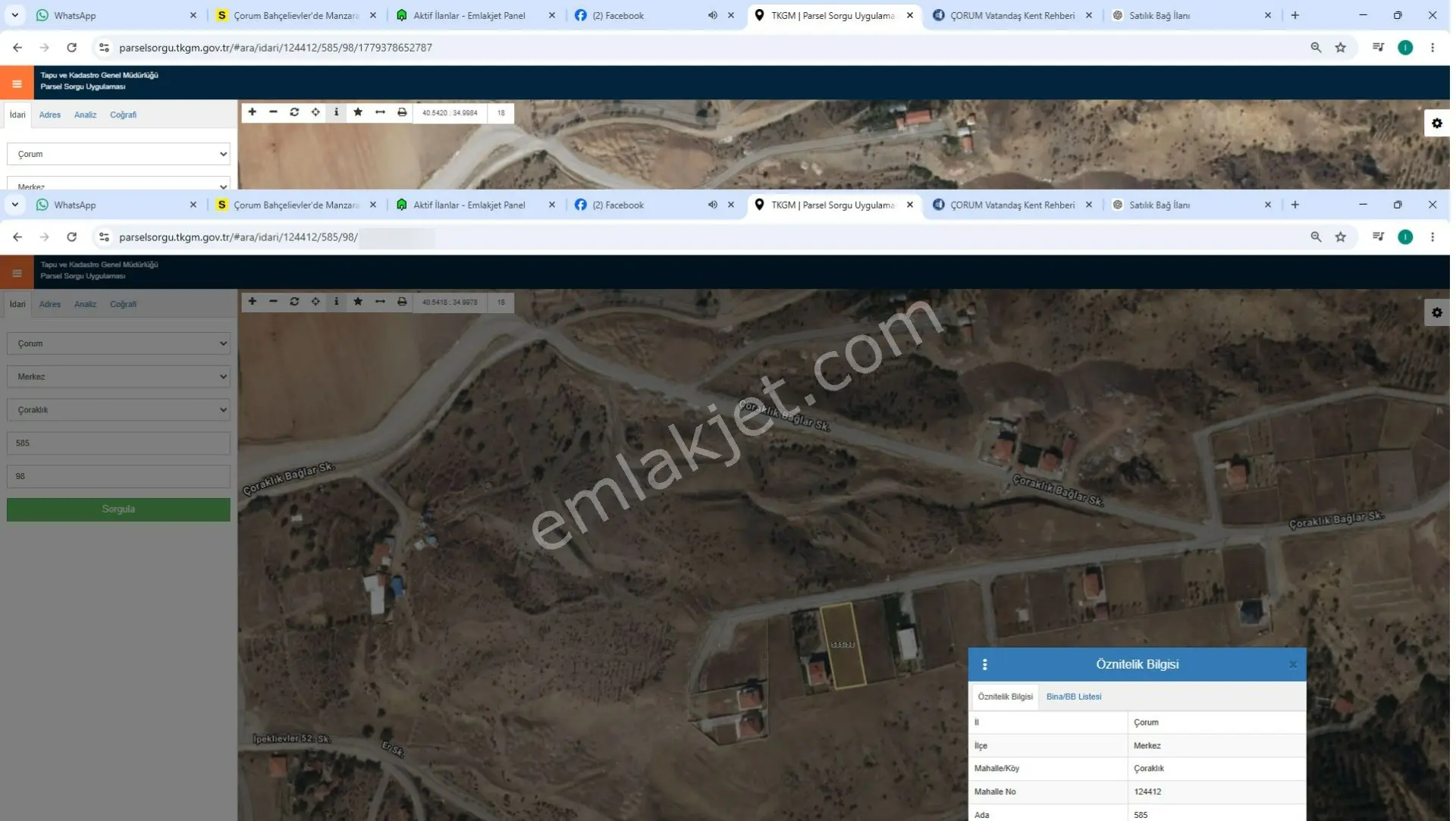Open the orange hamburger side menu
Screen dimensions: 1456x821
(x=17, y=273)
